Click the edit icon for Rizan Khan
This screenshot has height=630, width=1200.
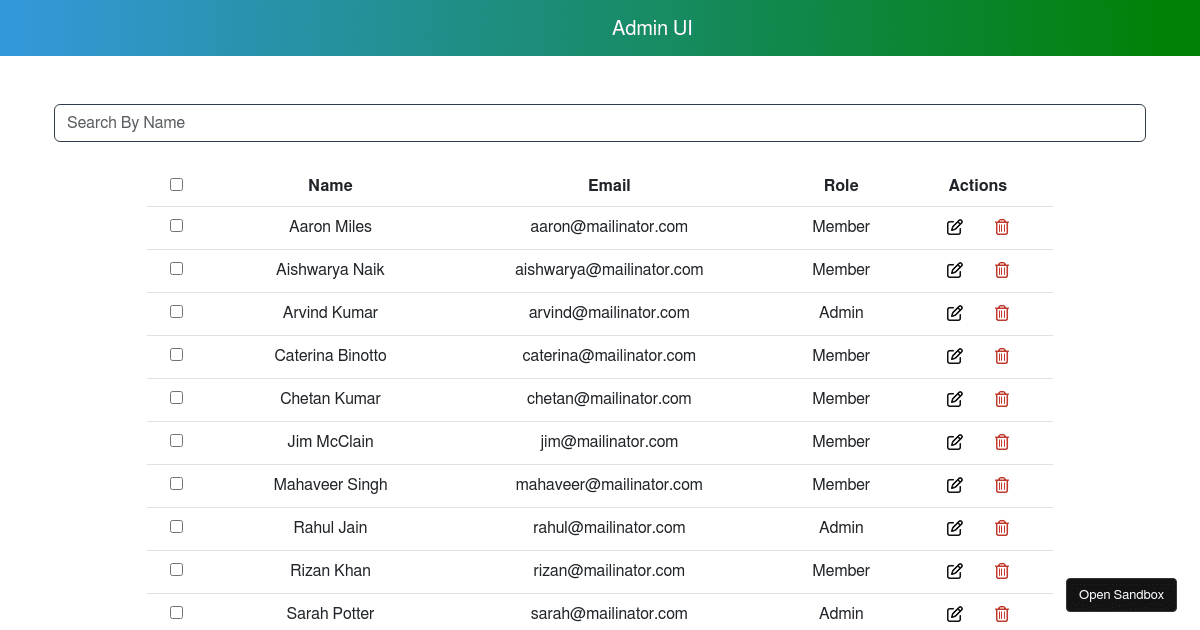click(x=954, y=571)
